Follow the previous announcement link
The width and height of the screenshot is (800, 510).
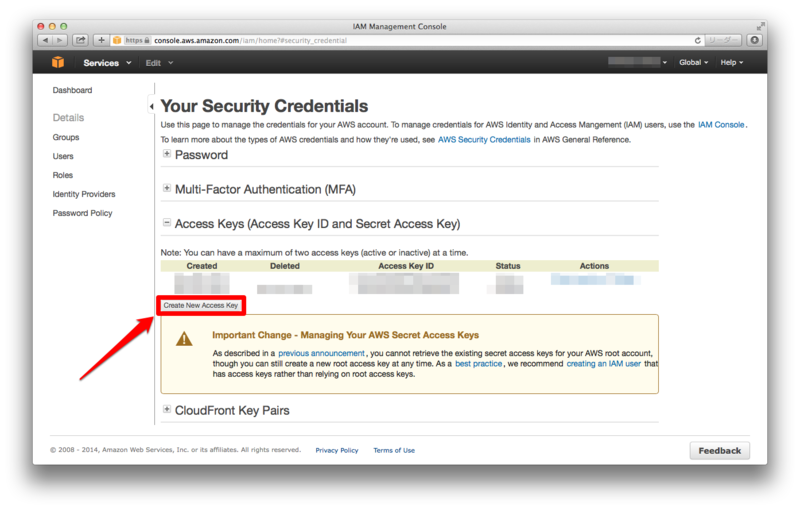pyautogui.click(x=321, y=353)
